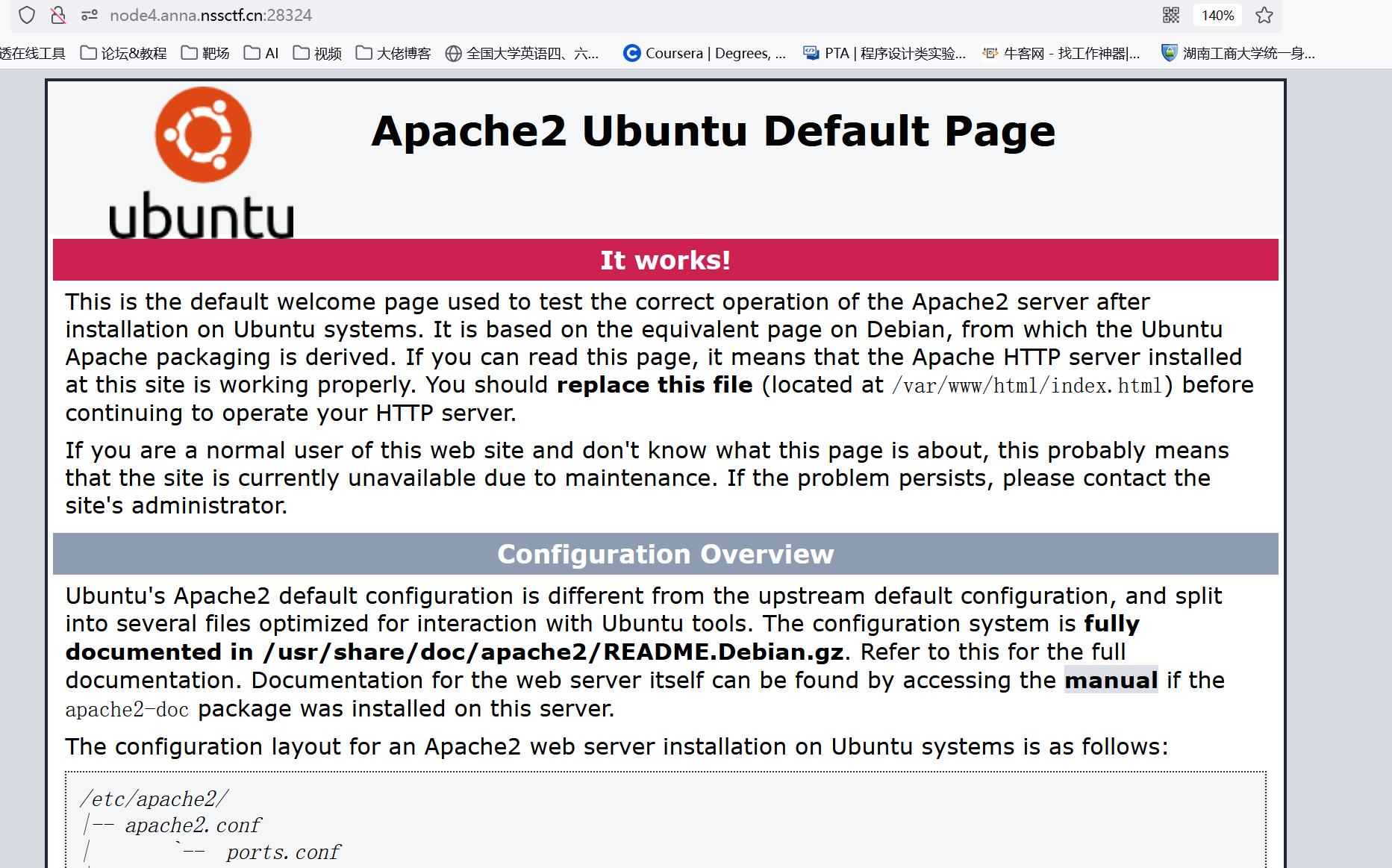Click the shield tracking protection icon
1392x868 pixels.
27,15
